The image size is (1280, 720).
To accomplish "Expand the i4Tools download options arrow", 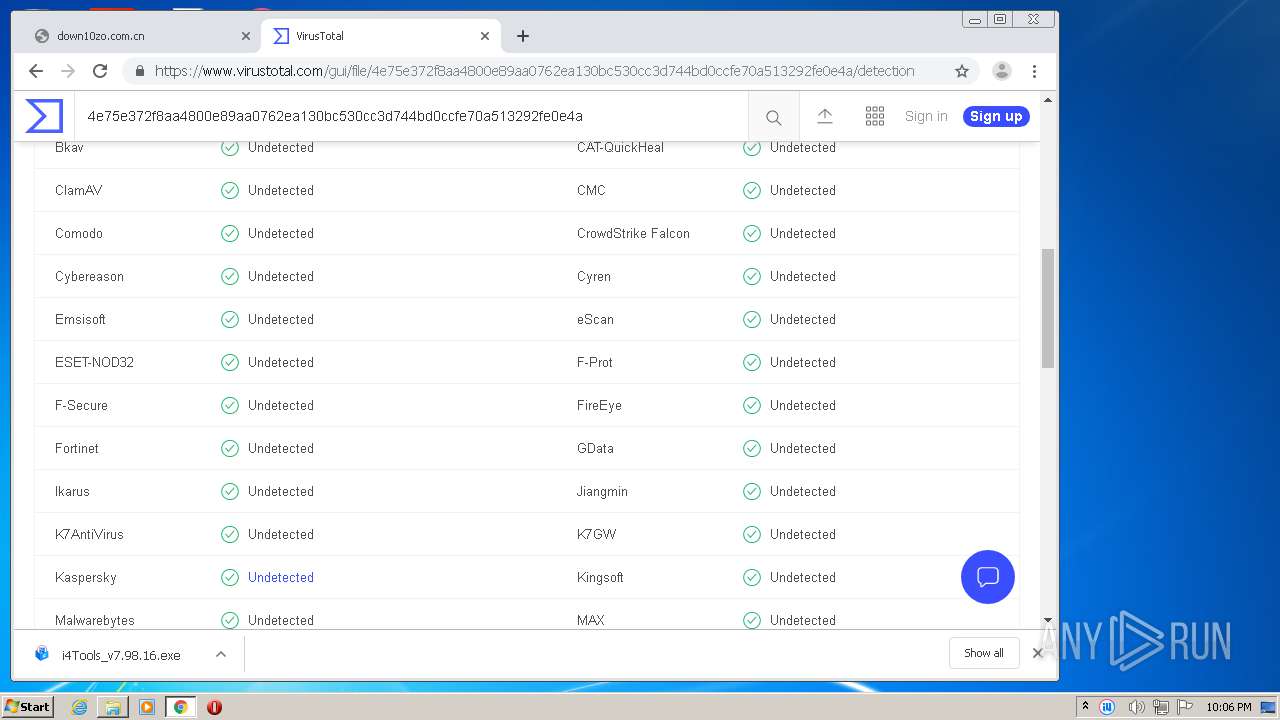I will (x=221, y=654).
